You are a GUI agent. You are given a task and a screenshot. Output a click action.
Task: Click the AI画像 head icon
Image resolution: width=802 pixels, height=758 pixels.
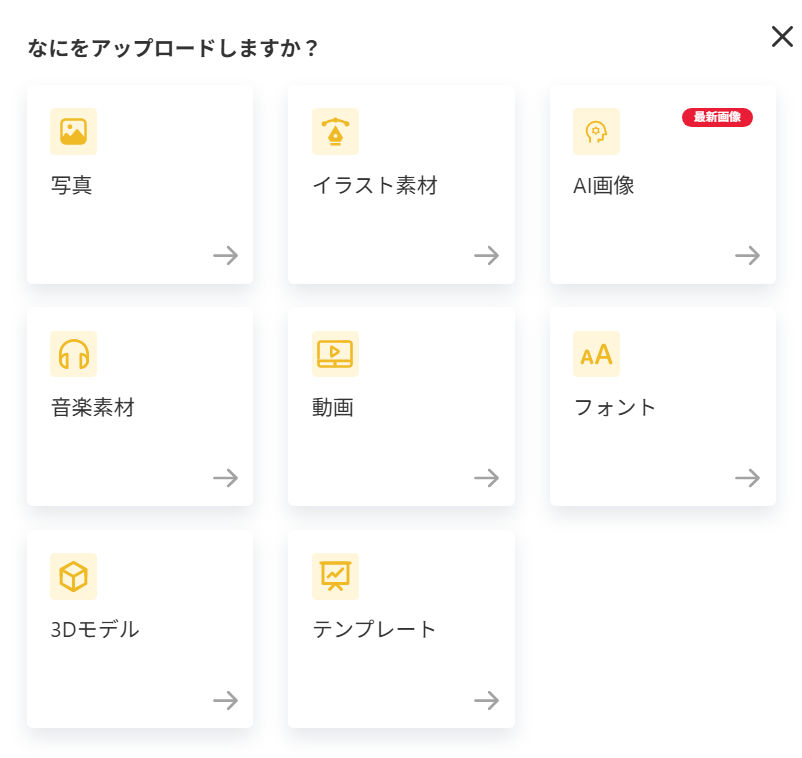click(x=596, y=131)
